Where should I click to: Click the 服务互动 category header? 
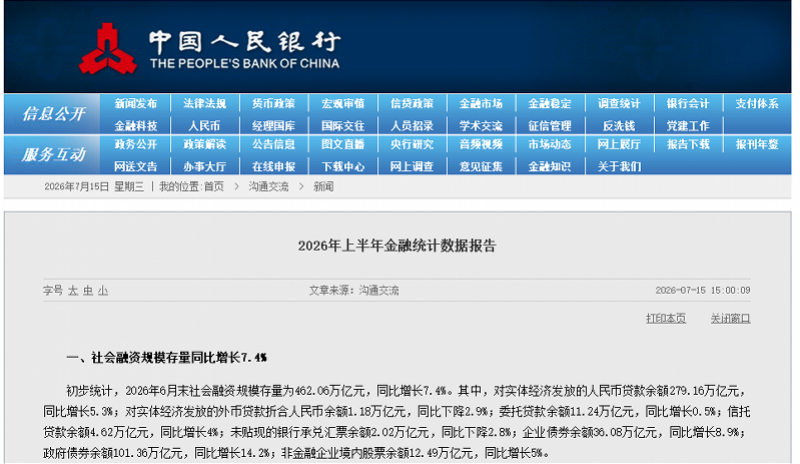click(x=53, y=155)
